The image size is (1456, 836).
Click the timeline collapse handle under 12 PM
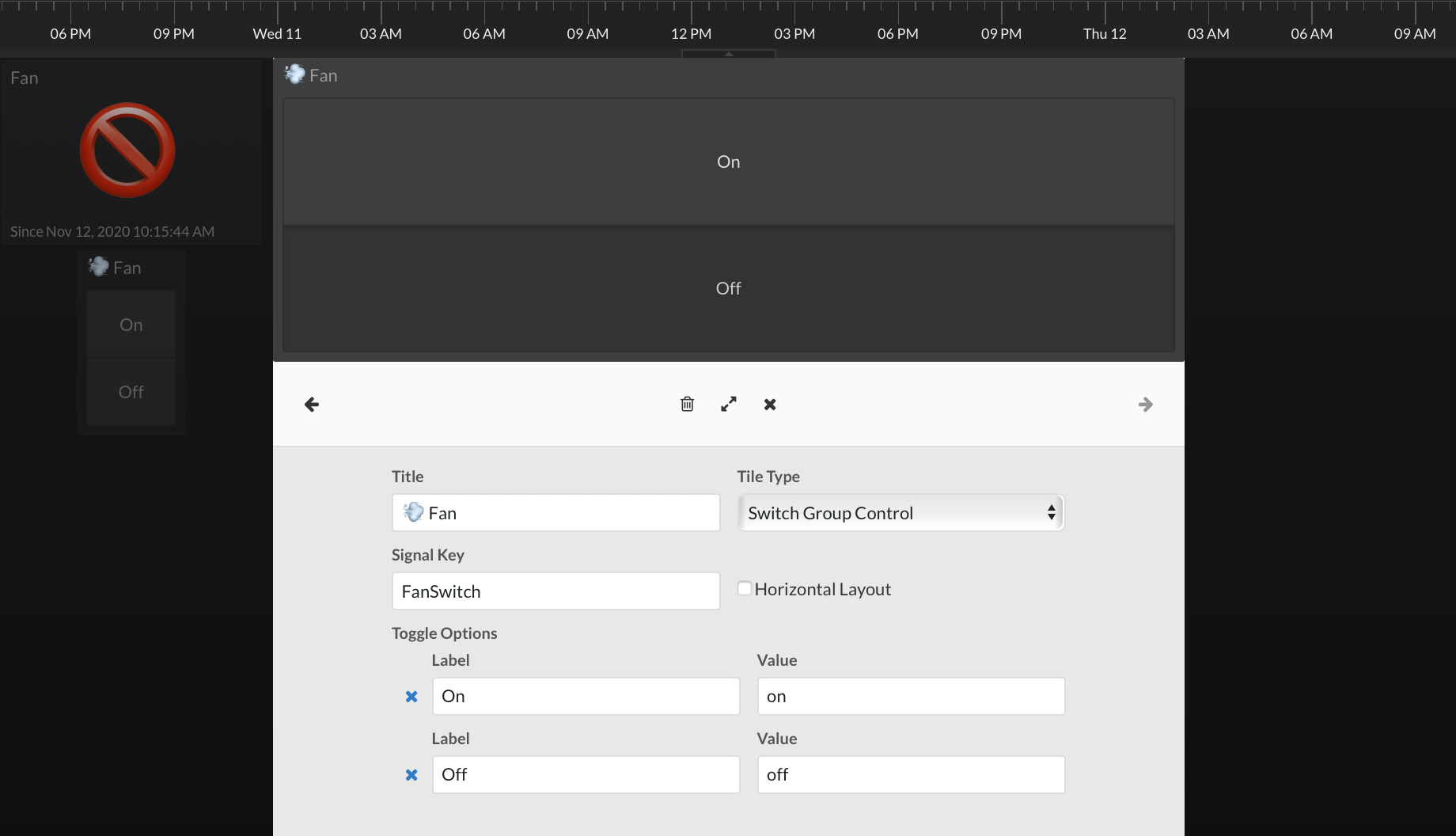click(x=729, y=54)
